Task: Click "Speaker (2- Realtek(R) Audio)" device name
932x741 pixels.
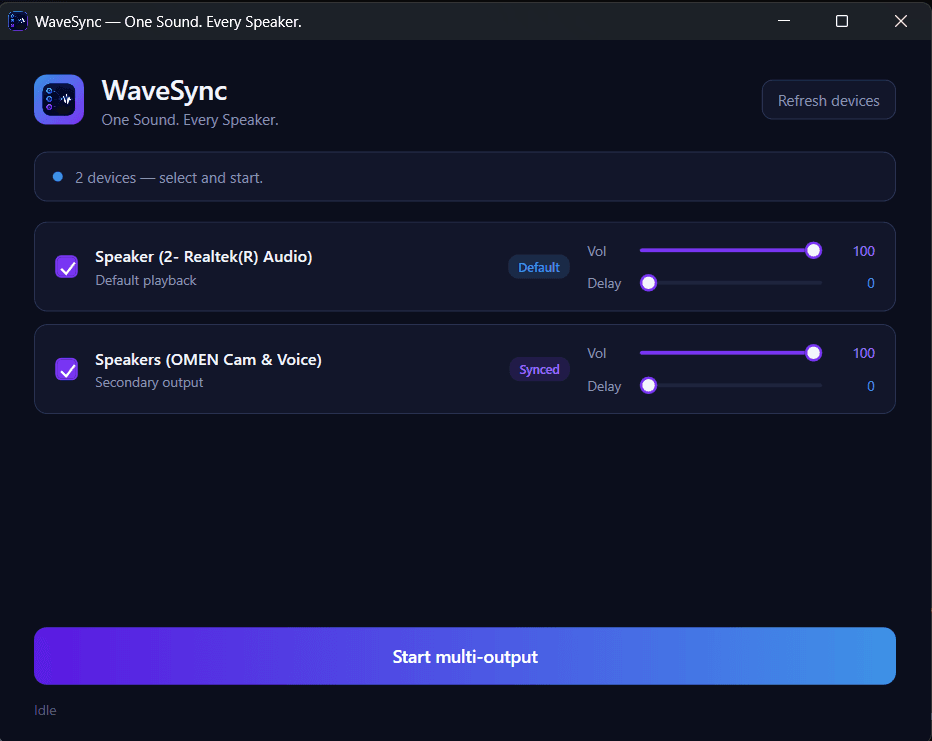Action: [204, 257]
